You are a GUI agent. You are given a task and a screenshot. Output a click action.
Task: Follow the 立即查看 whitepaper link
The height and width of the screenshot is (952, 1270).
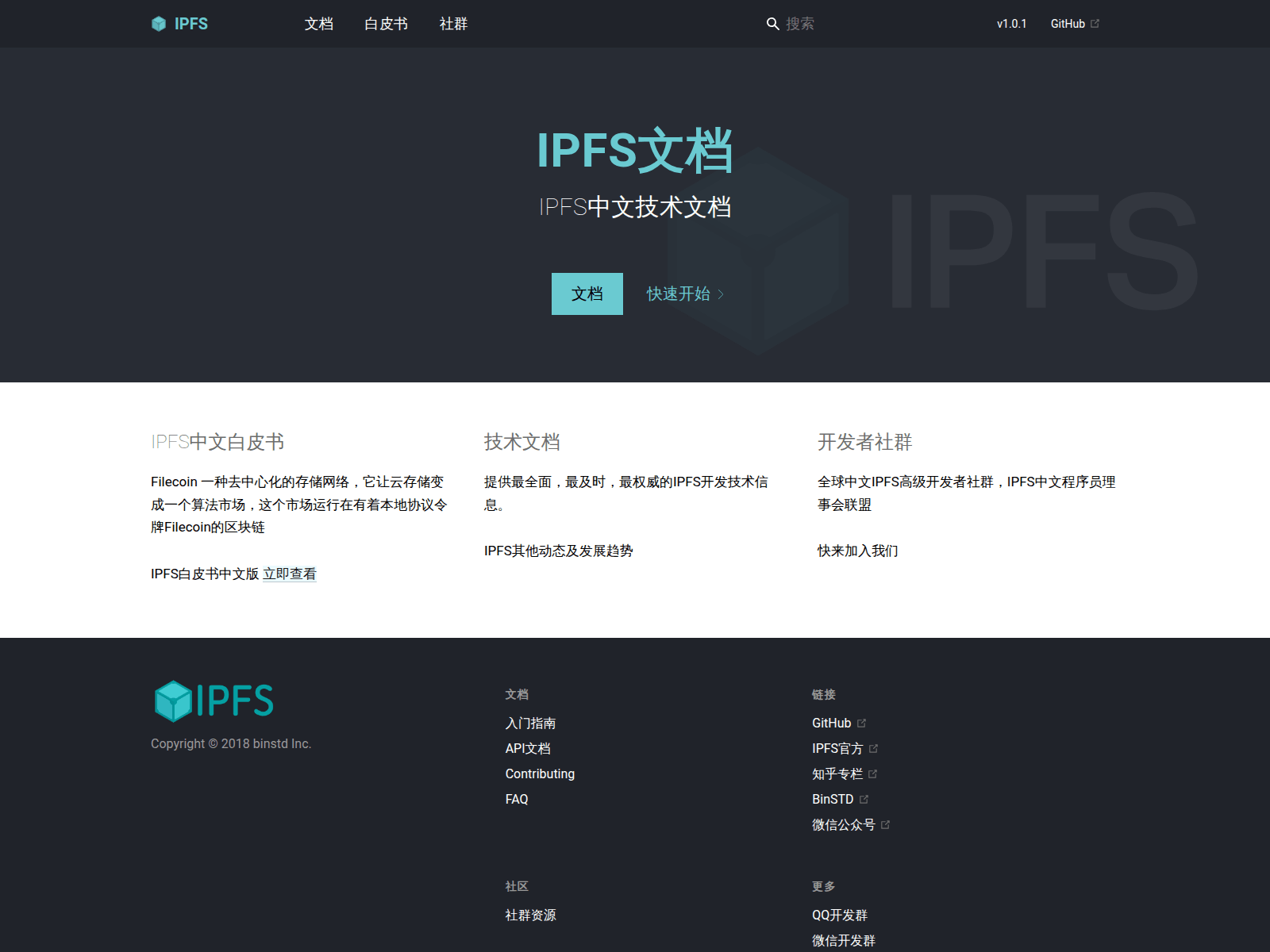tap(290, 574)
